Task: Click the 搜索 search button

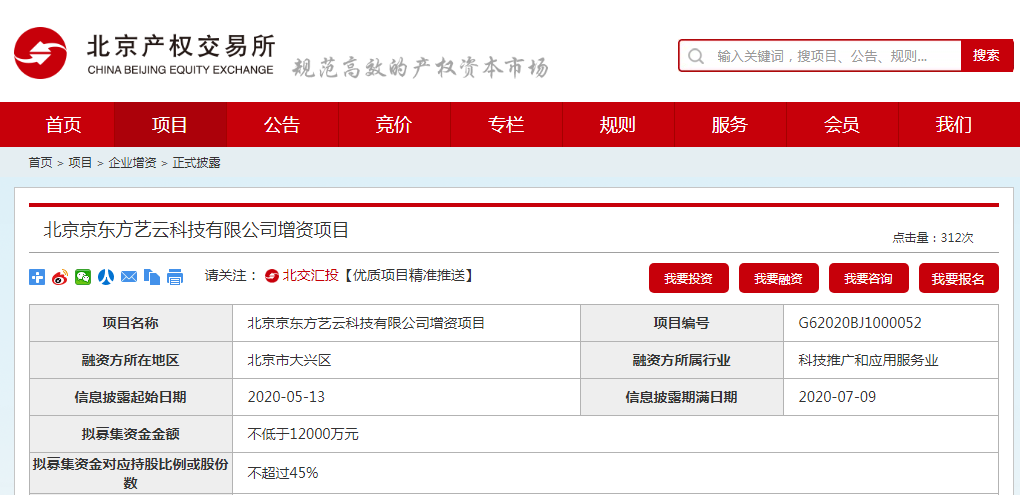Action: pyautogui.click(x=986, y=55)
